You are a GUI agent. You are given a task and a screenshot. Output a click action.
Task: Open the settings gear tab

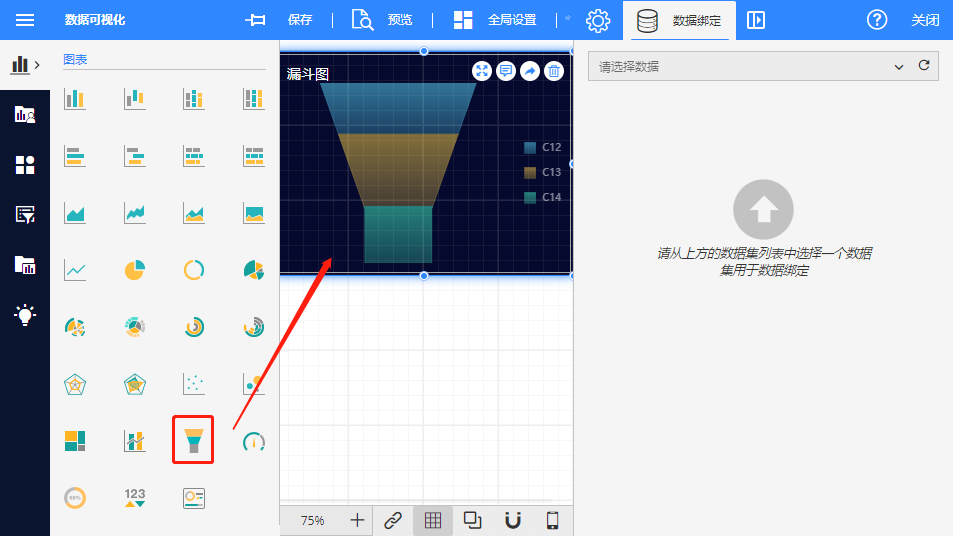598,20
